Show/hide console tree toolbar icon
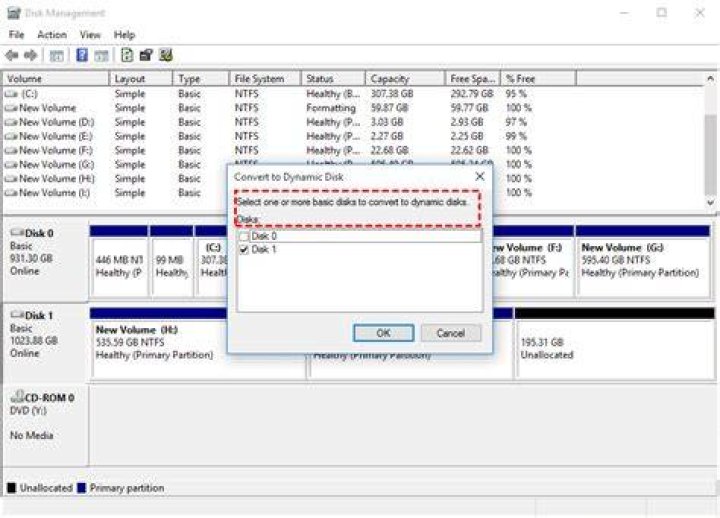The image size is (720, 518). (x=56, y=56)
